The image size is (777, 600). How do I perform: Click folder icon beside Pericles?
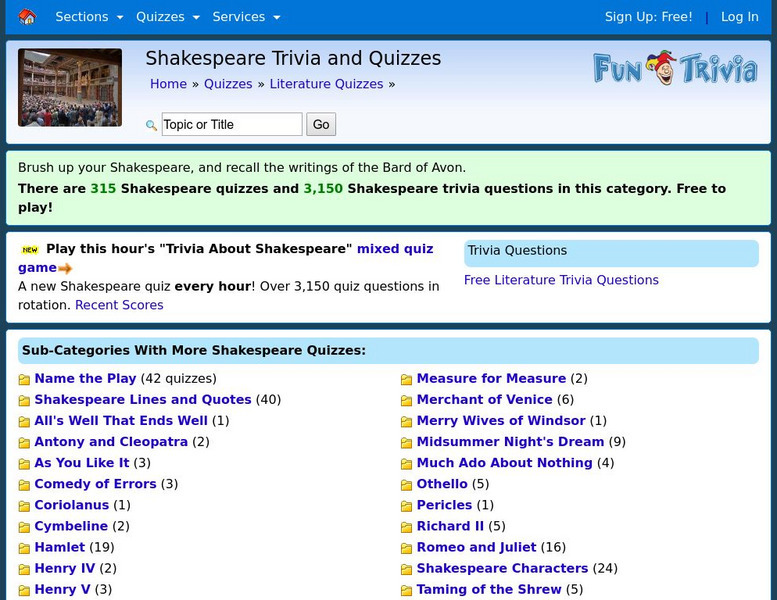coord(406,506)
